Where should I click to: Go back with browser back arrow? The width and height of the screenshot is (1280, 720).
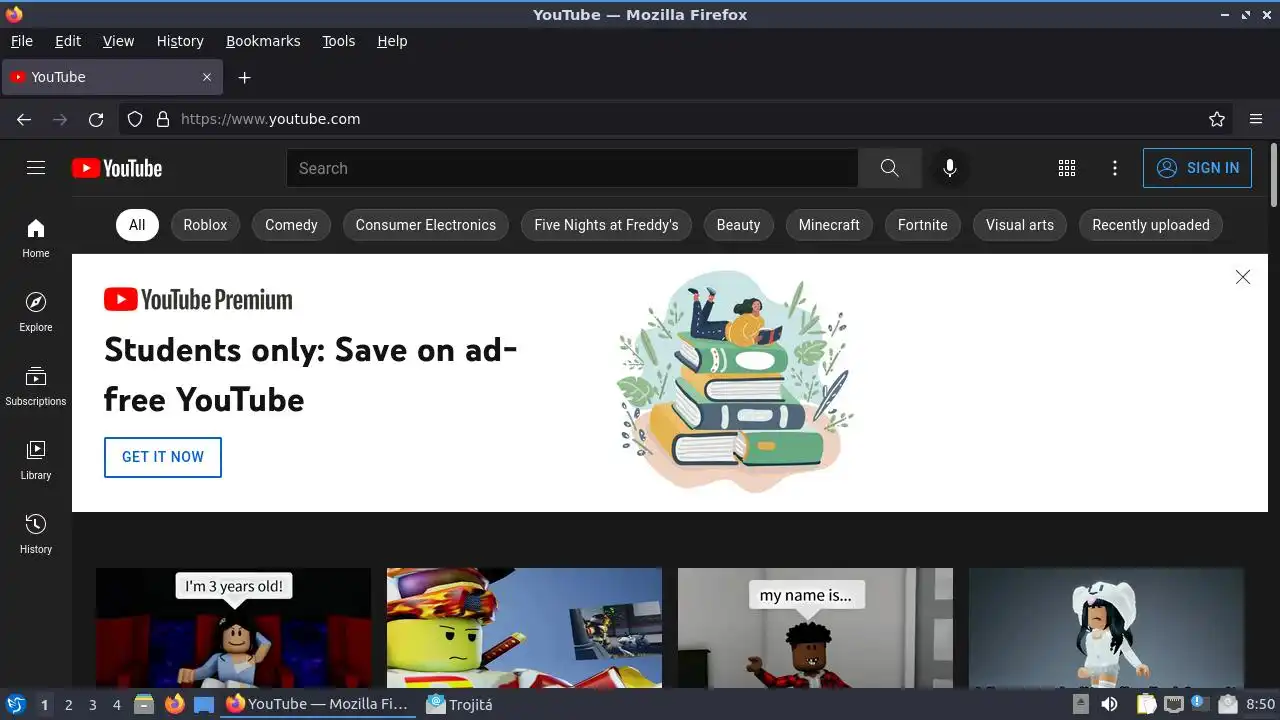tap(24, 119)
